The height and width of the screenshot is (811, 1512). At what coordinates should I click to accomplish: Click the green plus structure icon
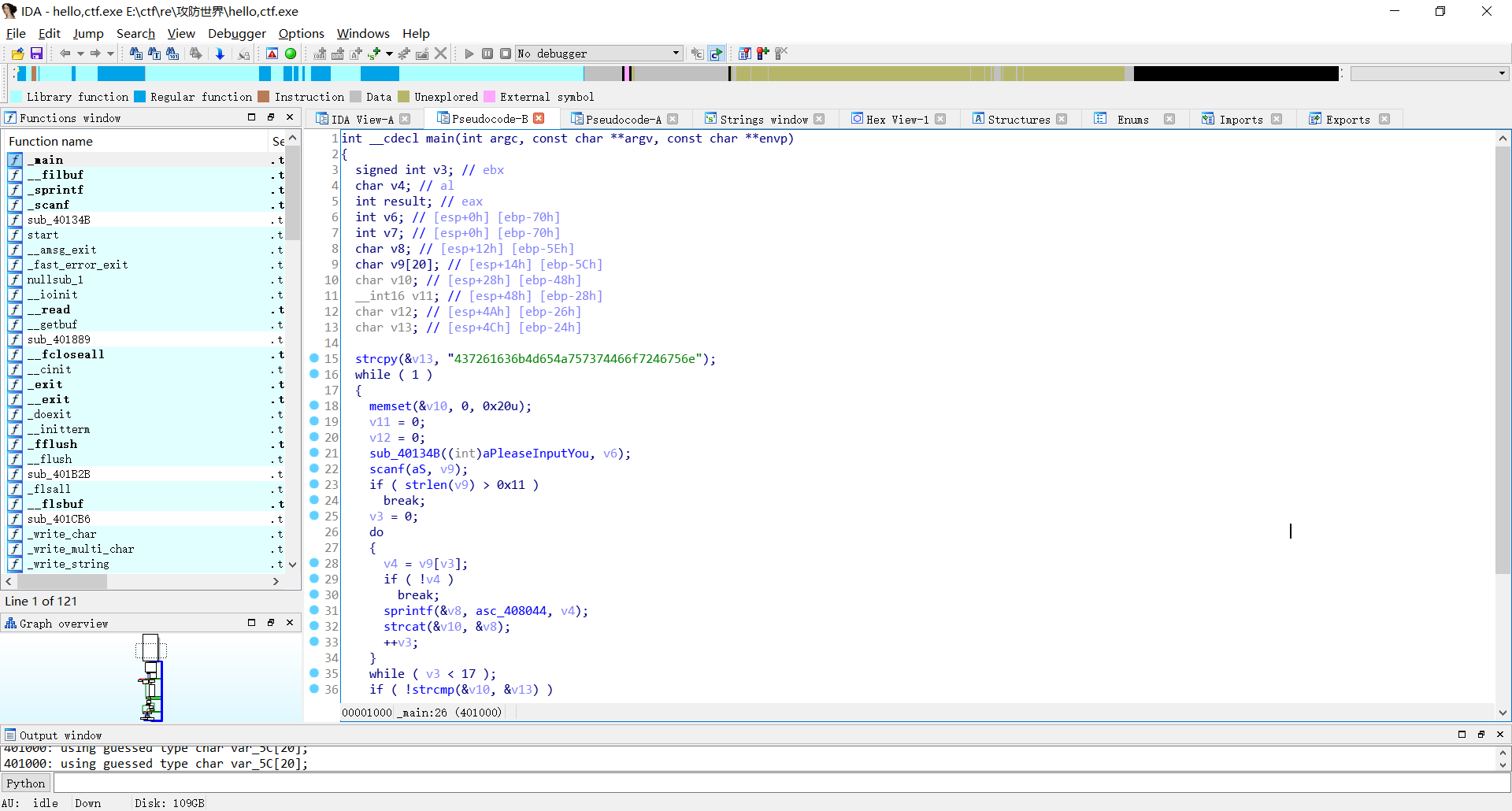[x=374, y=54]
